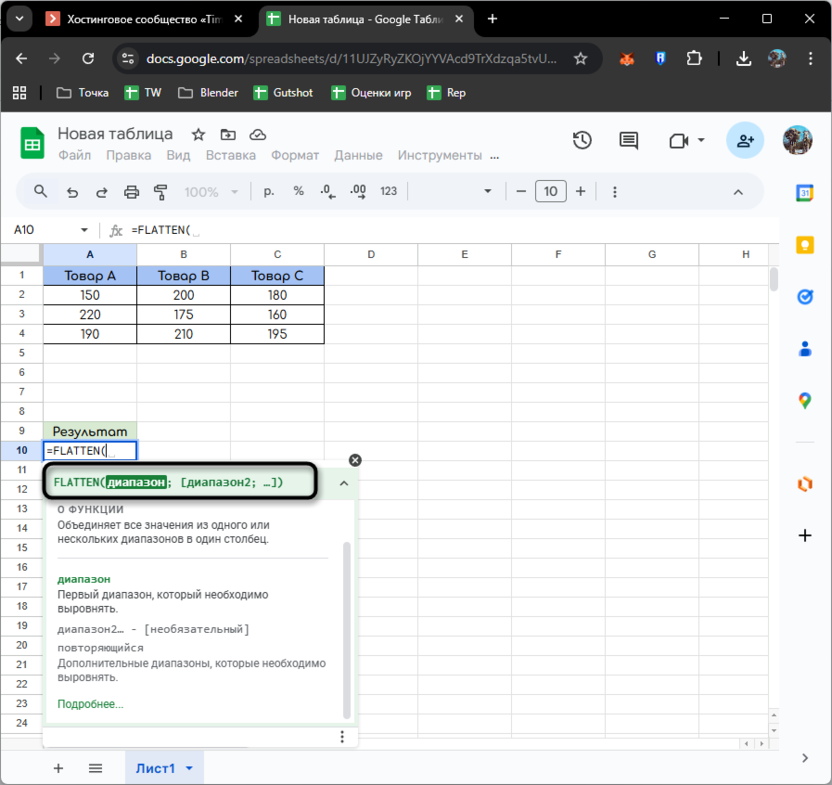This screenshot has height=785, width=832.
Task: Open Google Keep from the side panel
Action: coord(805,245)
